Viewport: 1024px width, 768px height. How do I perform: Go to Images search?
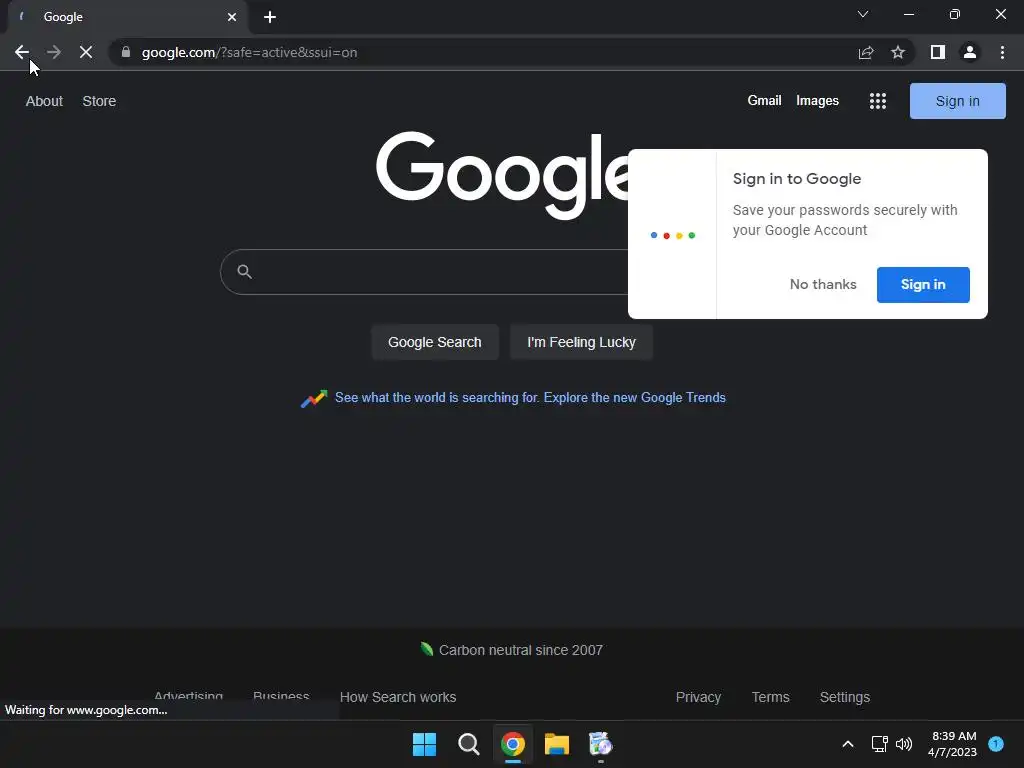[x=817, y=101]
